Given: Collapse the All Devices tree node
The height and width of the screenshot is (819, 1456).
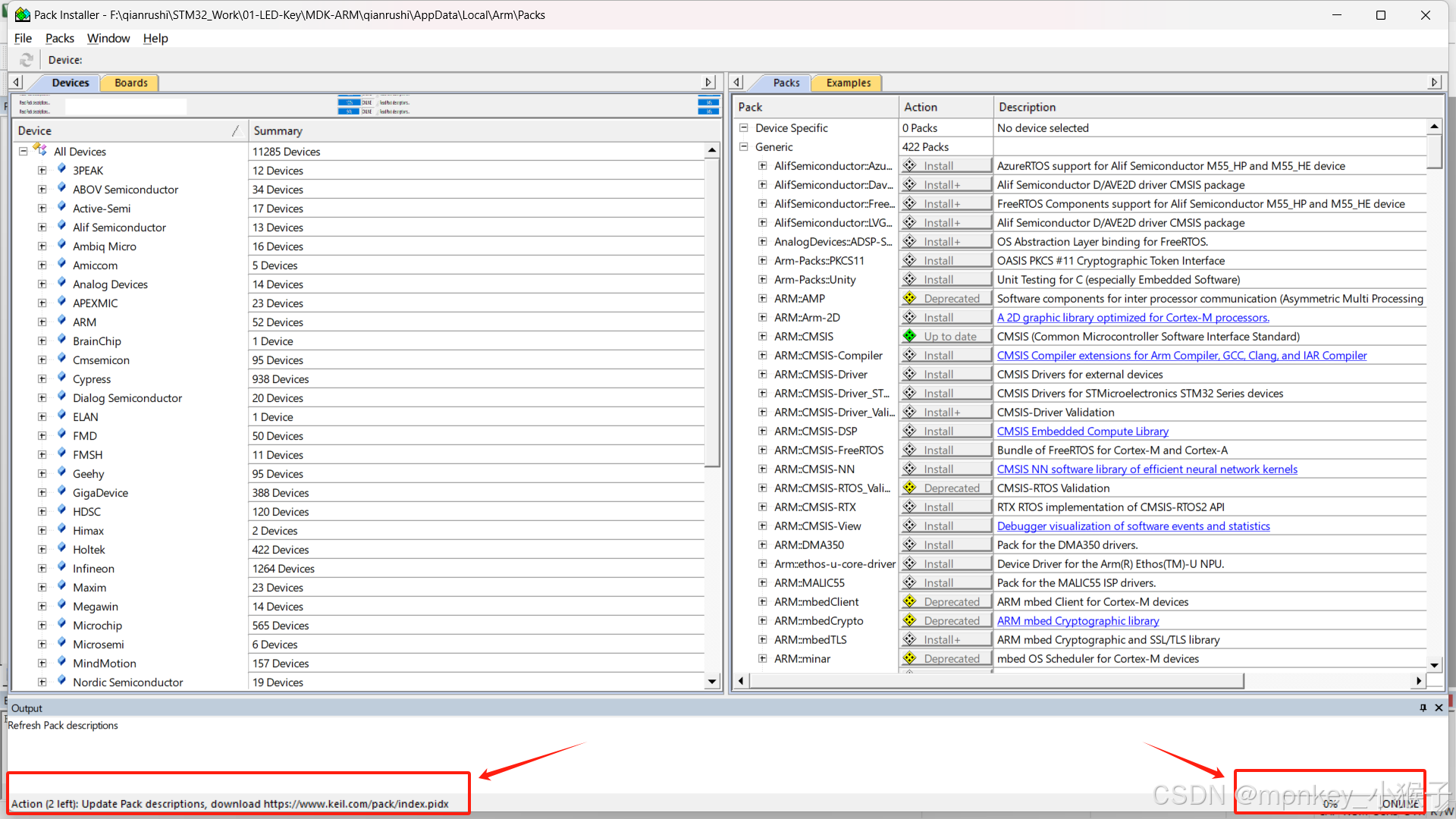Looking at the screenshot, I should point(24,151).
